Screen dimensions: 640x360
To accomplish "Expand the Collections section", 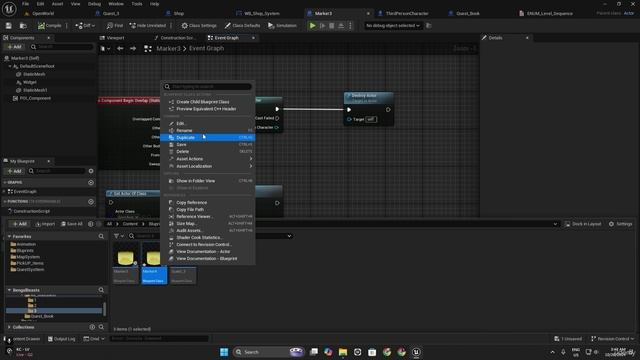I will pos(9,327).
